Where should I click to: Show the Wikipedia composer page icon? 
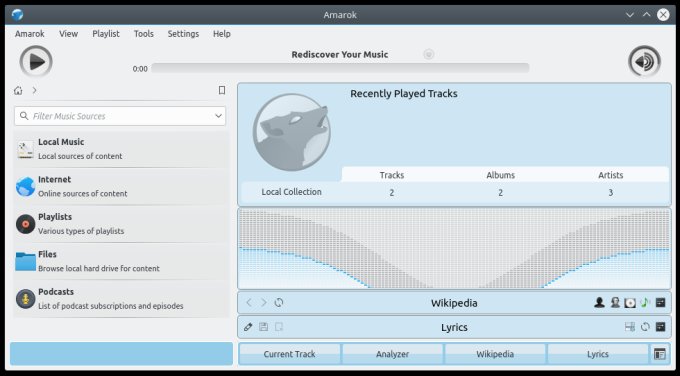pos(615,303)
